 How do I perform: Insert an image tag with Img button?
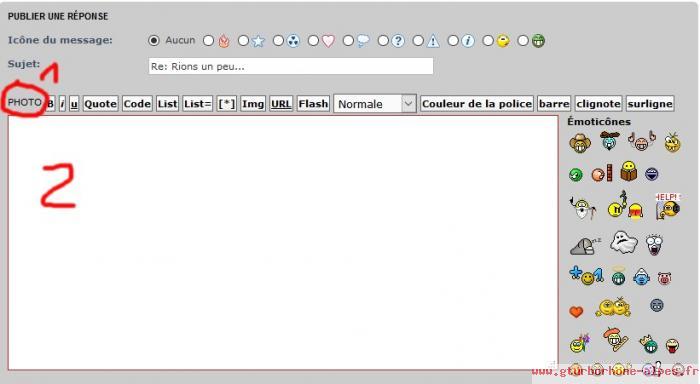(x=253, y=104)
